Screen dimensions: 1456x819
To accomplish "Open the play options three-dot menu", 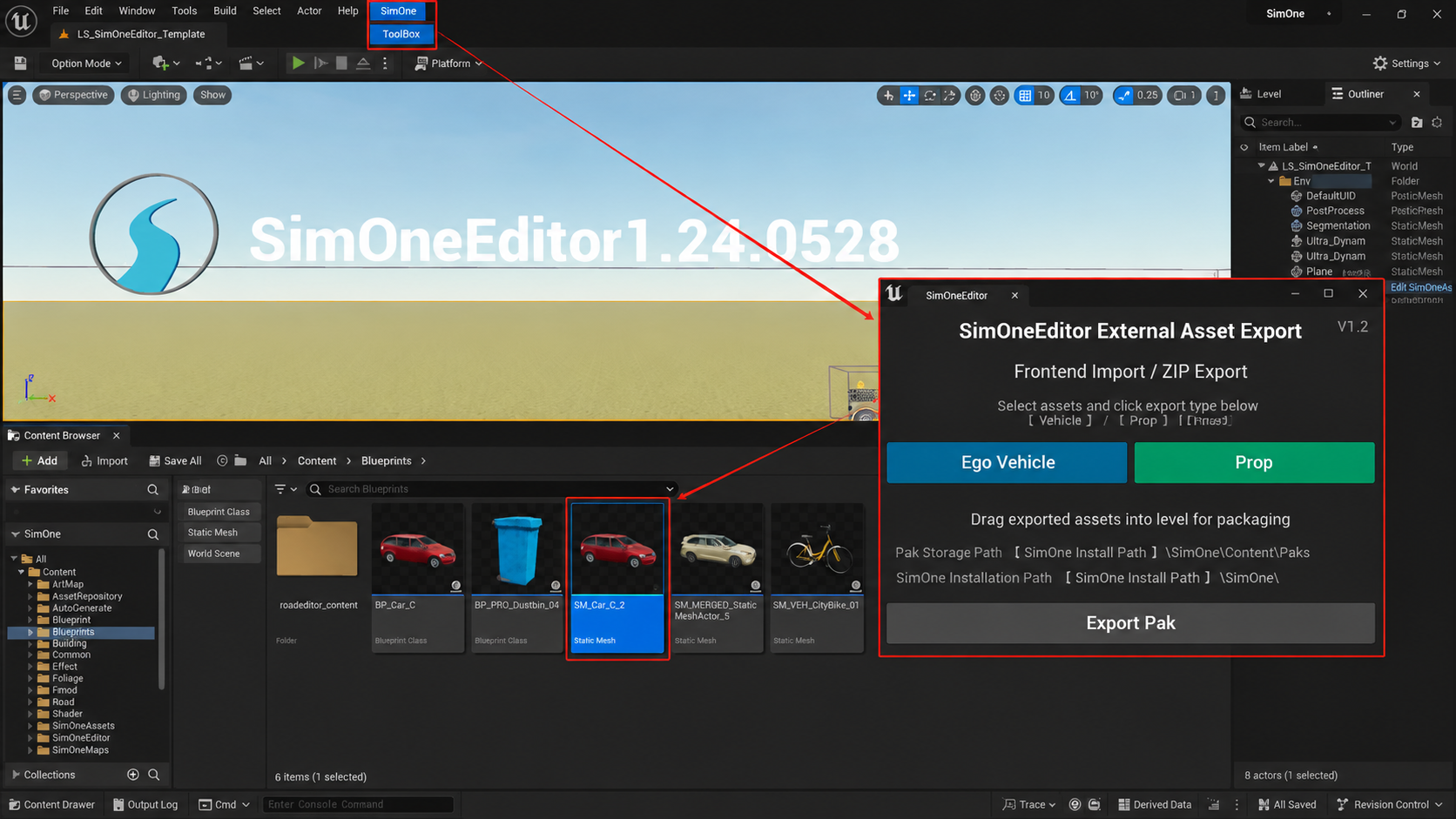I will point(385,63).
